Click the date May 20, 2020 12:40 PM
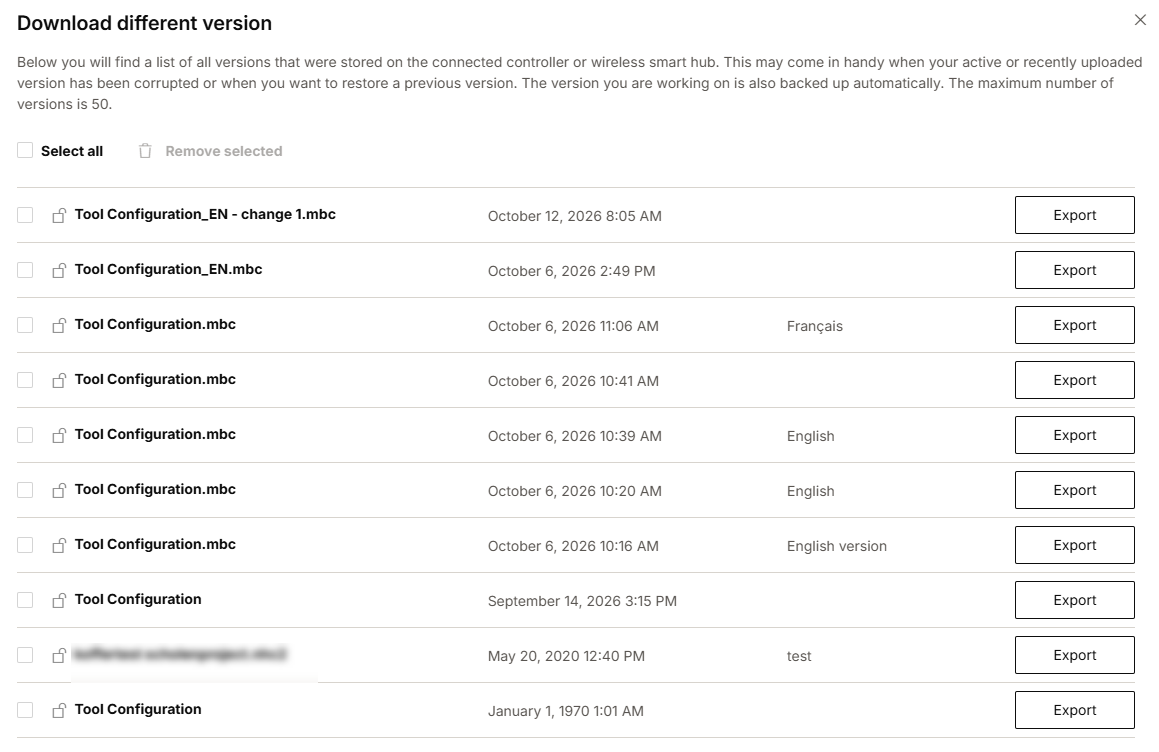Viewport: 1159px width, 752px height. (x=566, y=656)
